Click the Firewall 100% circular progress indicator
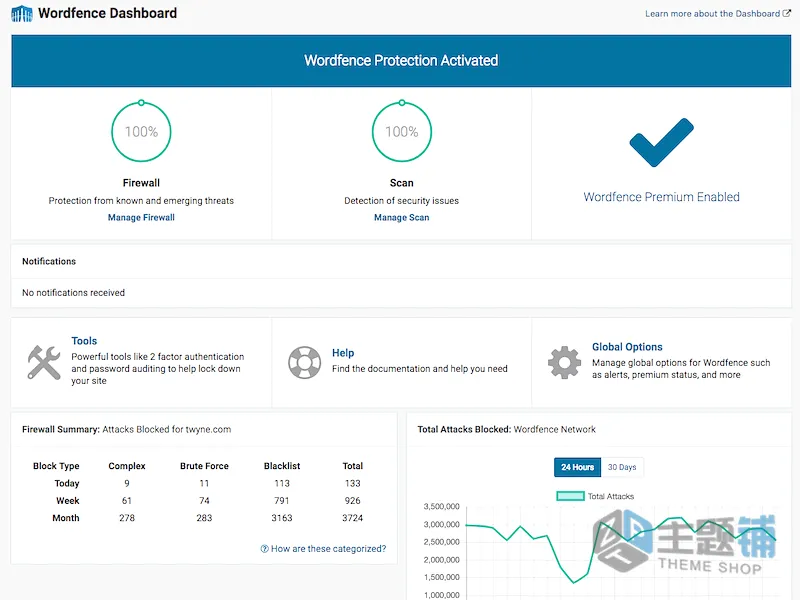 click(141, 131)
